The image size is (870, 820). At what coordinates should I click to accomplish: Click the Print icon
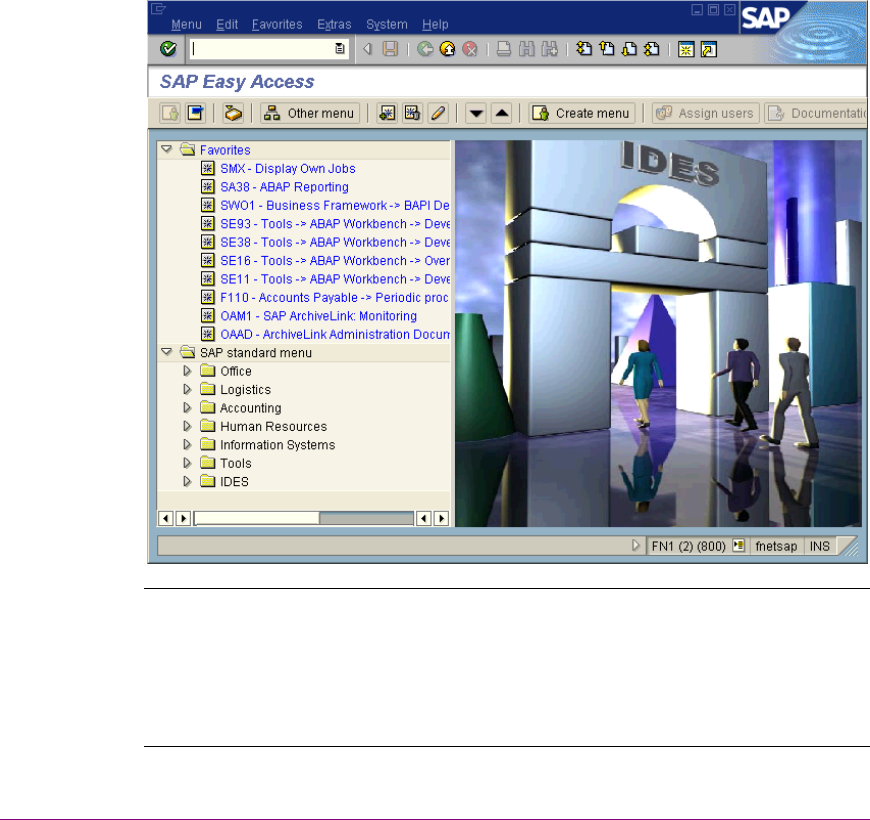[x=504, y=49]
